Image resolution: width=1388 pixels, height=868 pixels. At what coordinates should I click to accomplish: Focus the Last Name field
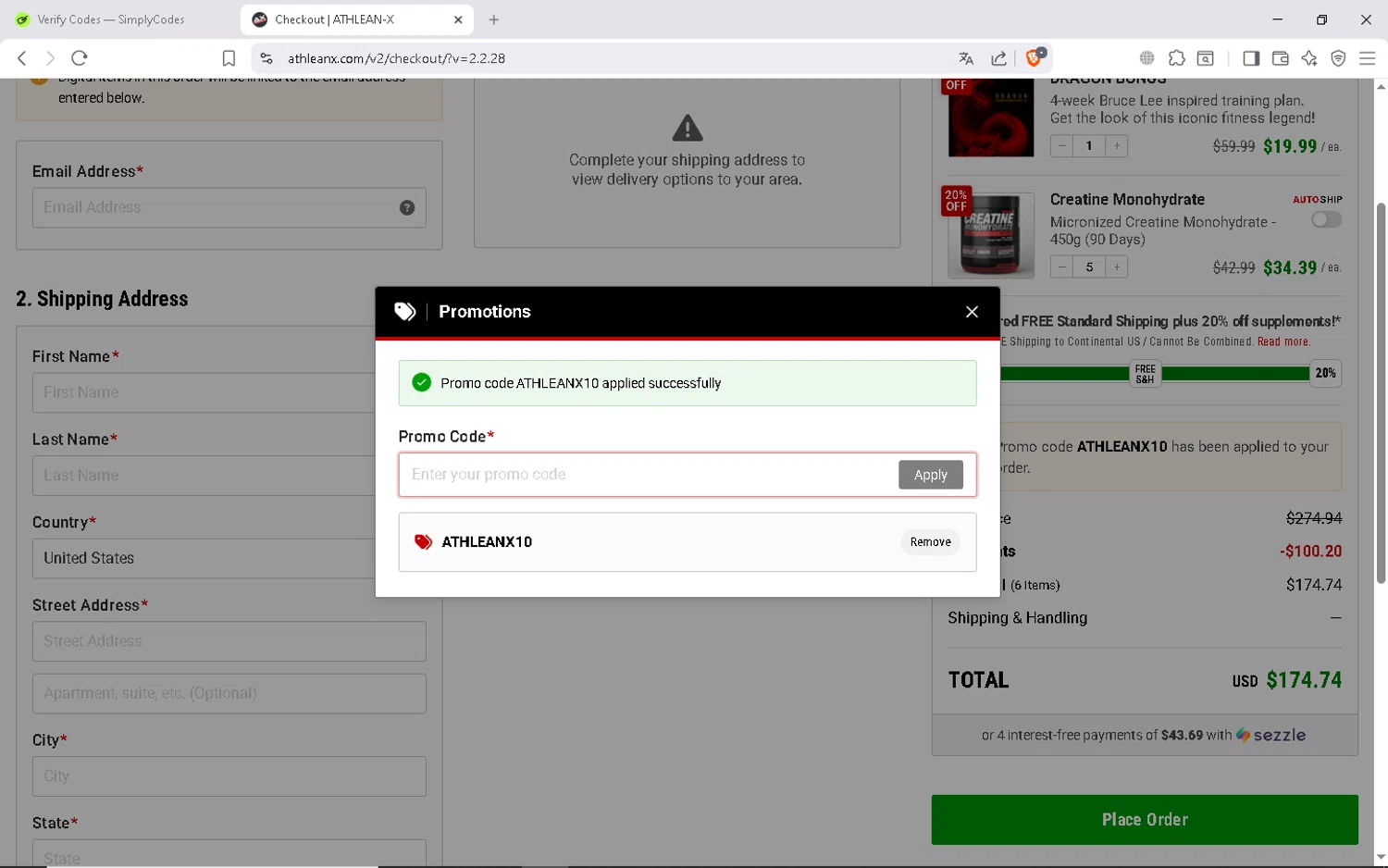tap(204, 476)
